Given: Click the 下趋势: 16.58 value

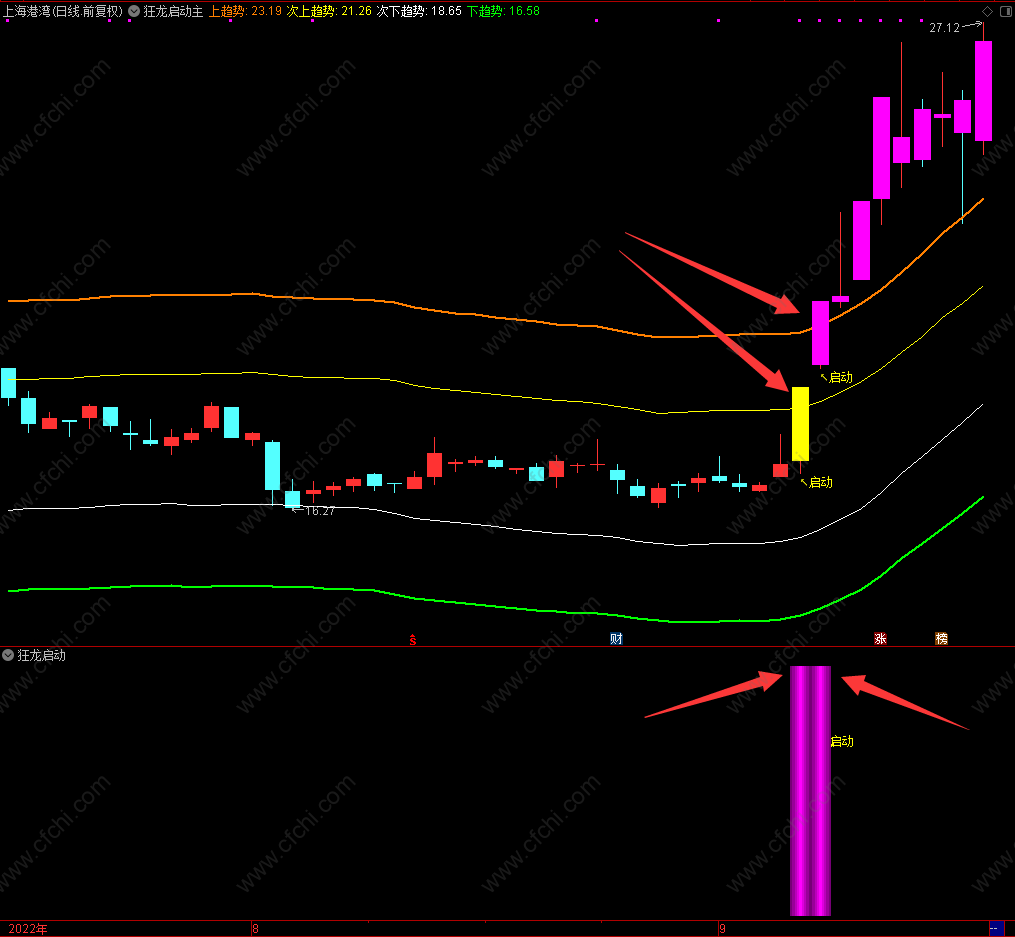Looking at the screenshot, I should point(504,11).
